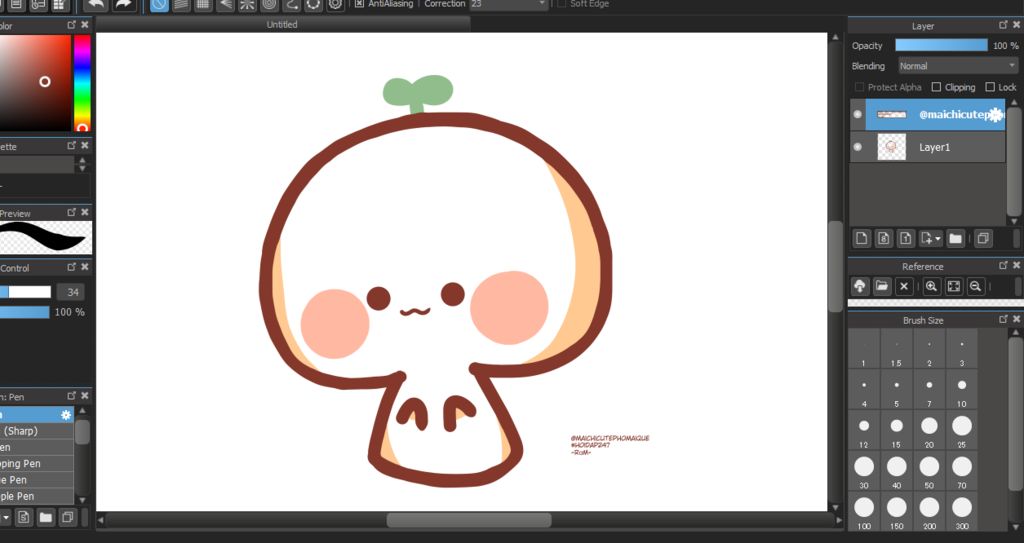The height and width of the screenshot is (543, 1024).
Task: Click the brush size value field 34
Action: [72, 293]
